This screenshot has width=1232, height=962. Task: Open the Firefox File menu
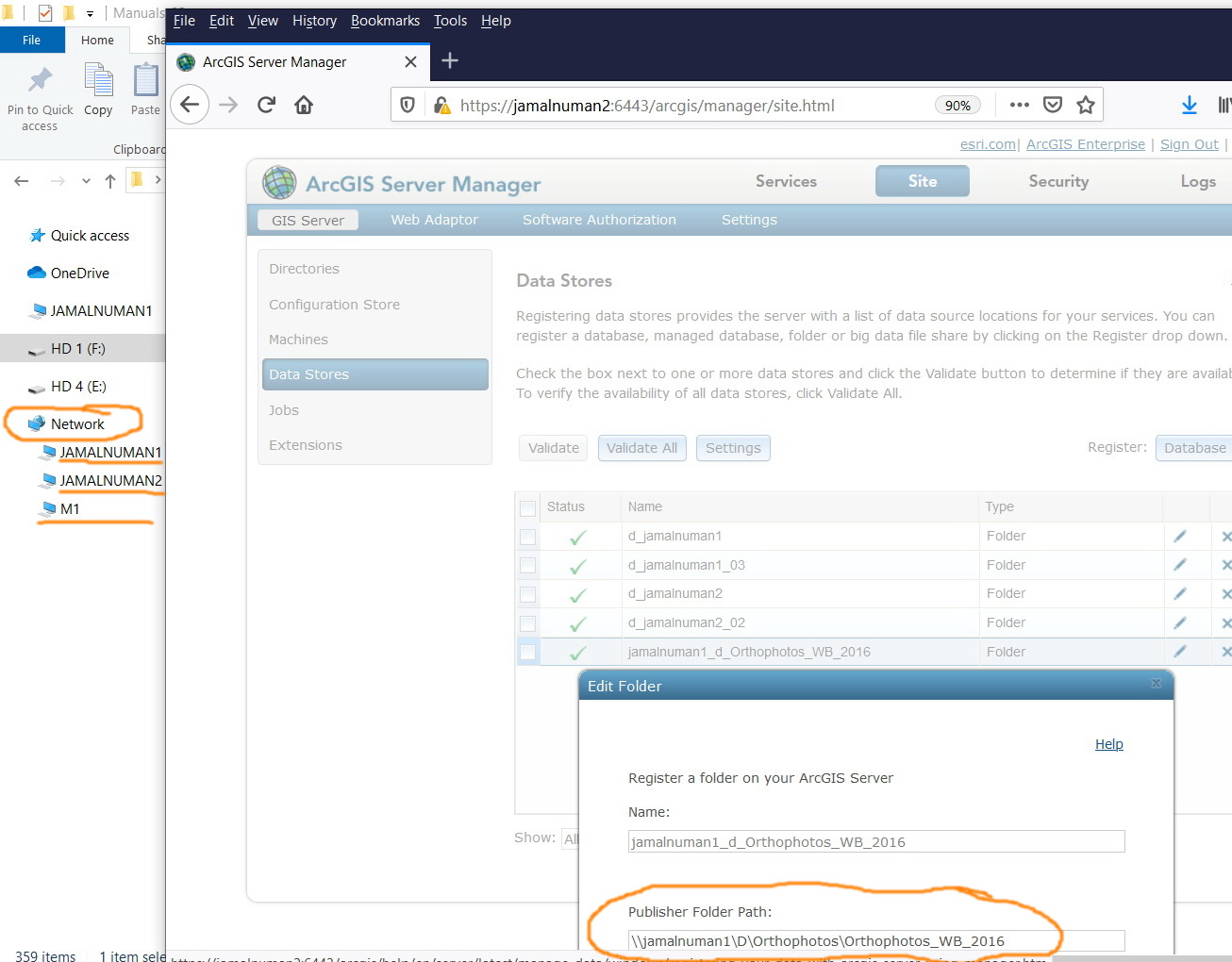click(x=184, y=21)
